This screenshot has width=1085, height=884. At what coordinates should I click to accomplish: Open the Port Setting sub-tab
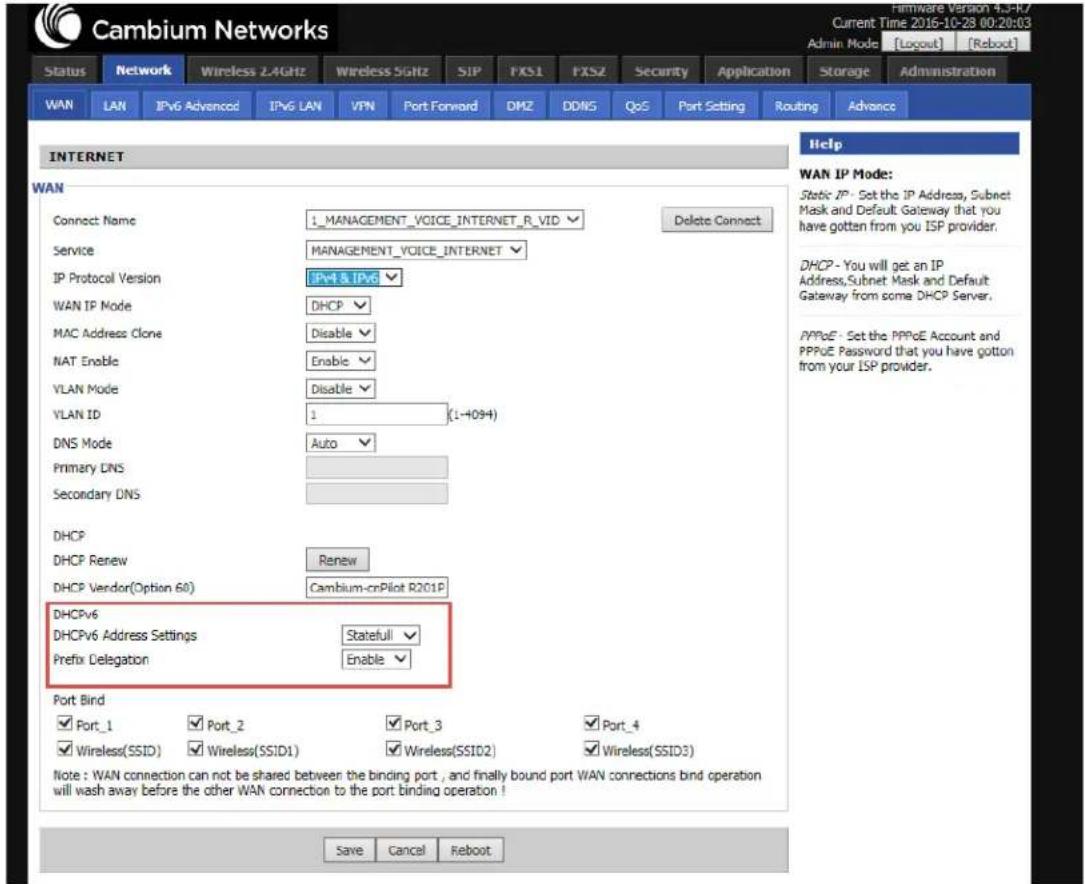click(x=711, y=106)
